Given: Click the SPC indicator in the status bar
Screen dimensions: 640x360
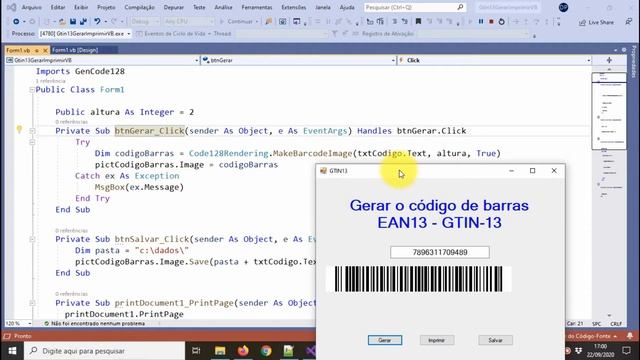Looking at the screenshot, I should coord(596,324).
